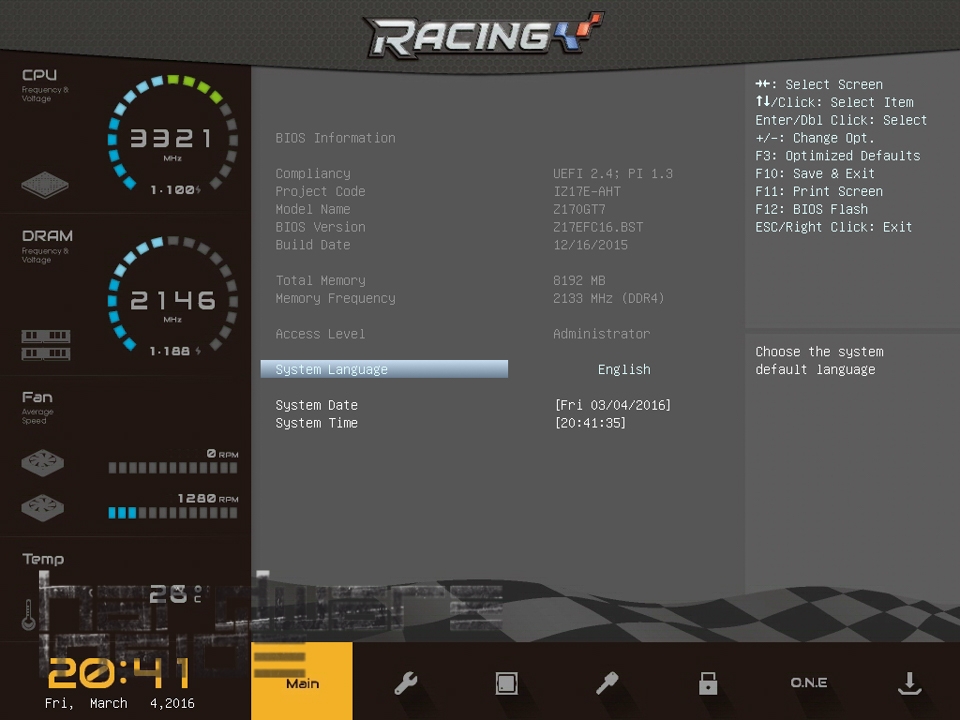
Task: Click the CPU frequency gauge
Action: (x=172, y=138)
